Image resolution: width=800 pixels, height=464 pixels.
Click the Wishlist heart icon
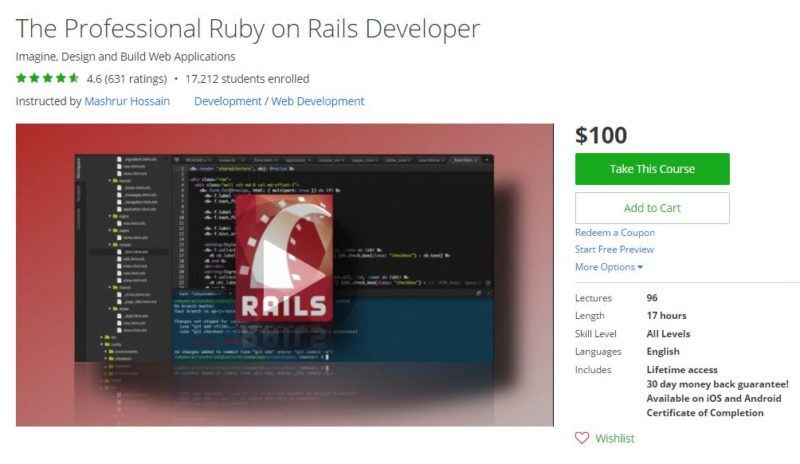[x=582, y=438]
